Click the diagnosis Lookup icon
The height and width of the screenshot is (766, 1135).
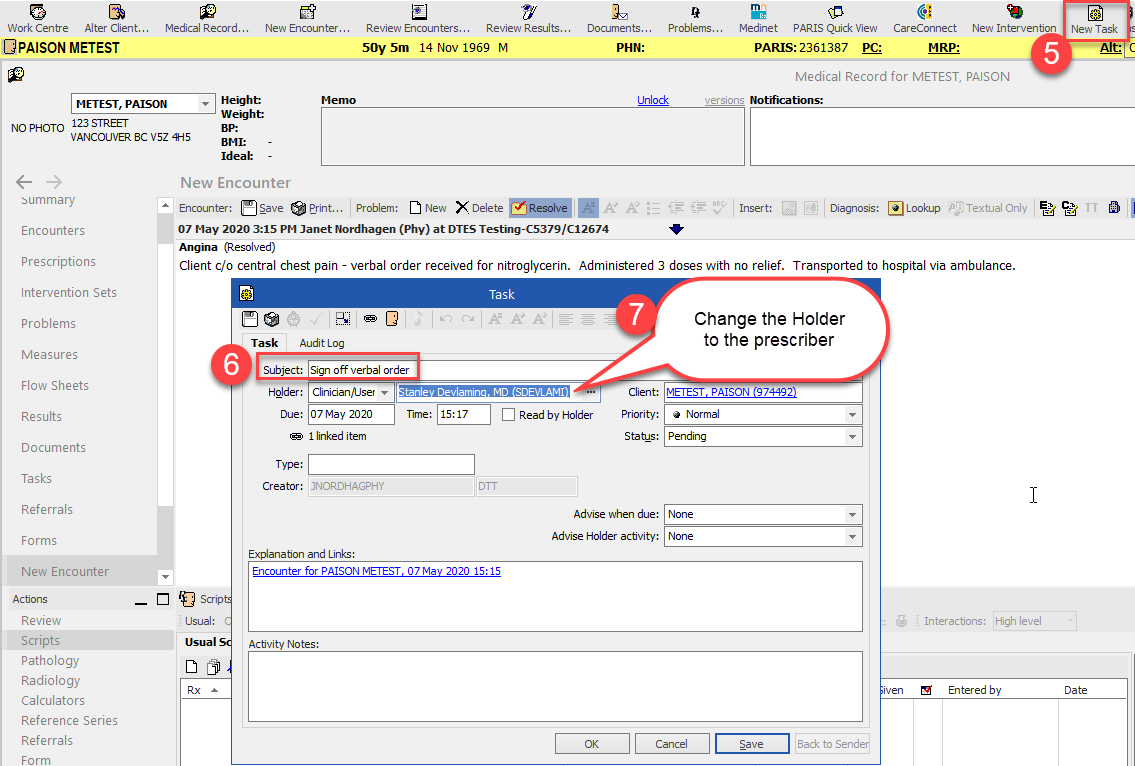click(x=896, y=208)
